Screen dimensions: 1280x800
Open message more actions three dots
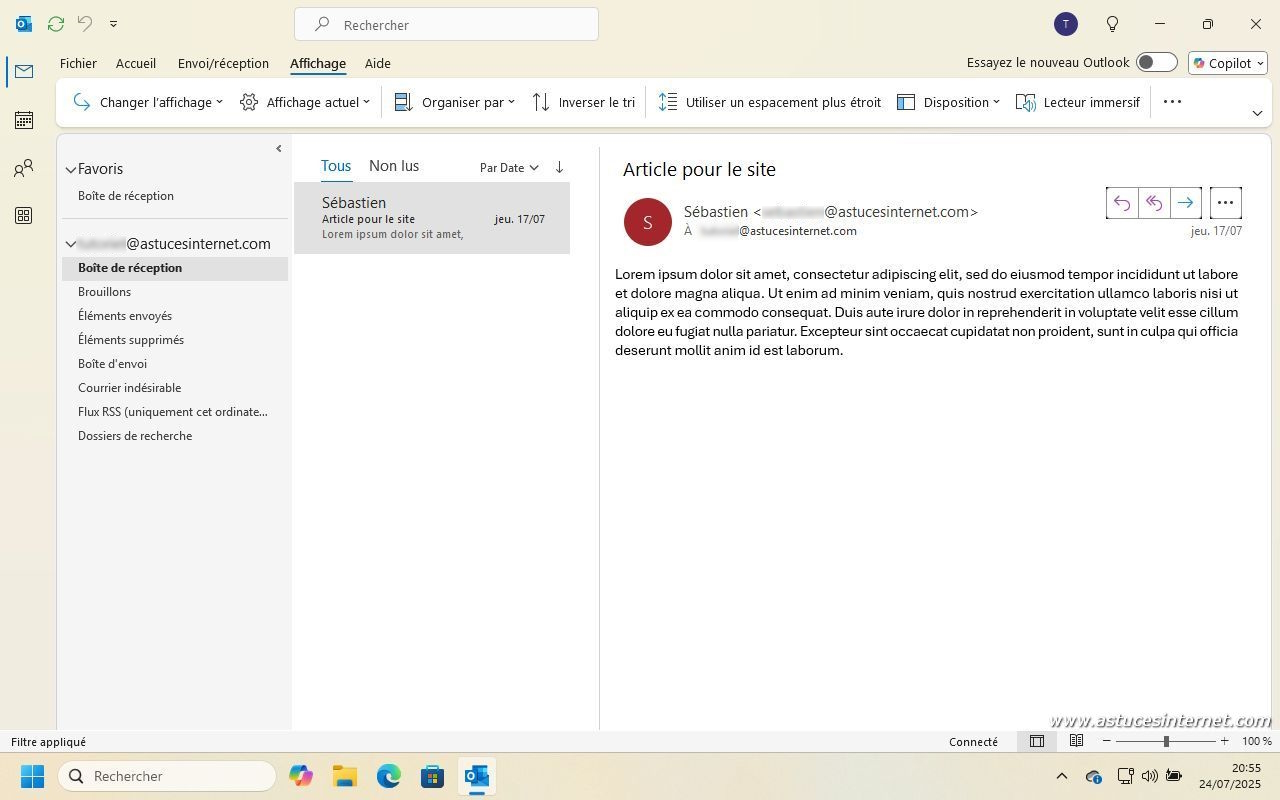1226,203
